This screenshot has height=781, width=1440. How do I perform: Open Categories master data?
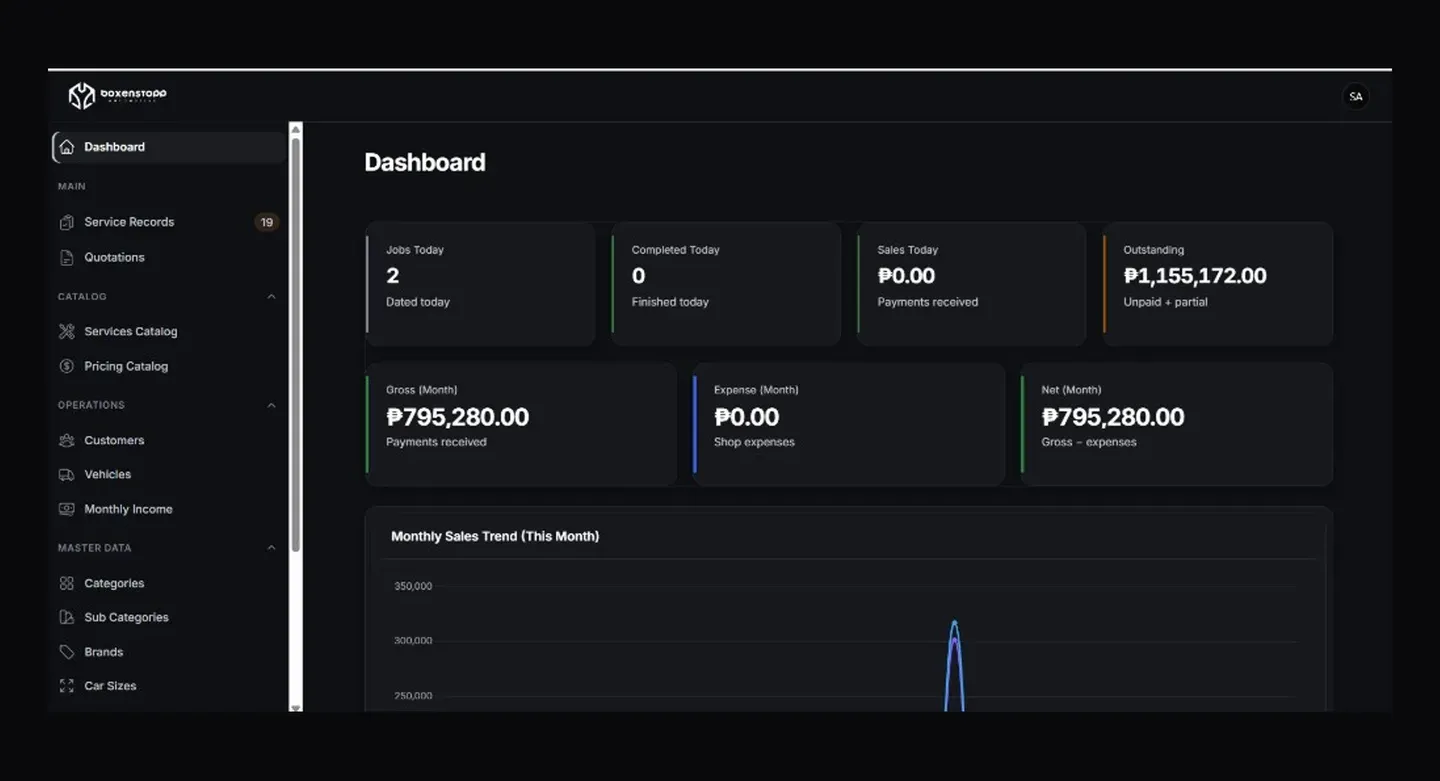(x=169, y=583)
